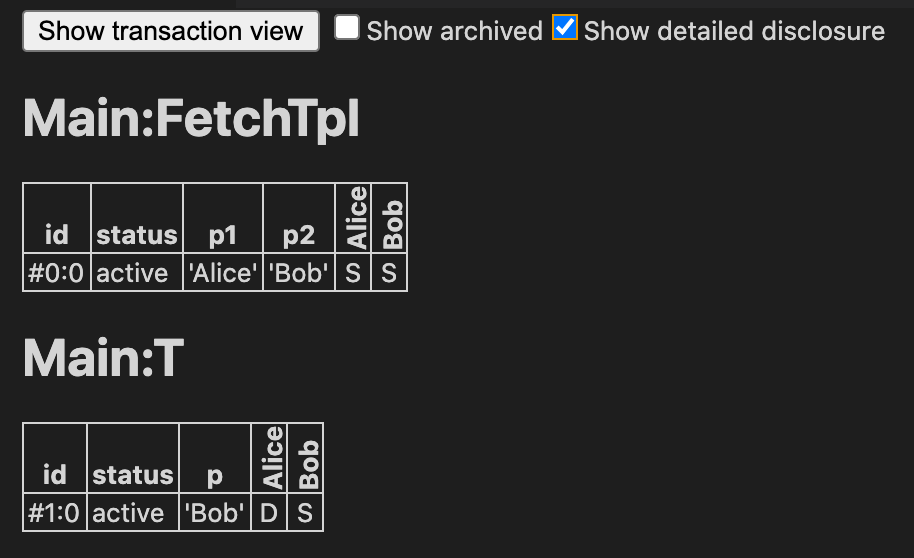Click the id column header in FetchTpl table

tap(56, 235)
